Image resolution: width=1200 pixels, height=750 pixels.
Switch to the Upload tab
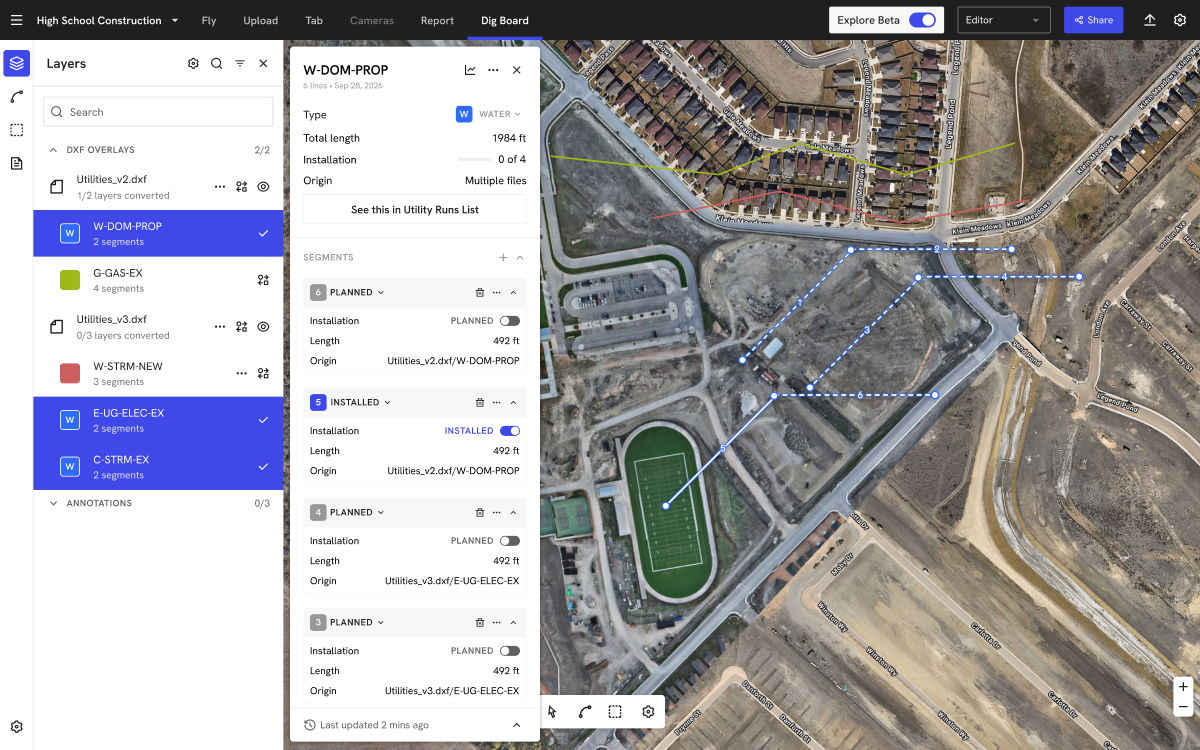pos(261,20)
